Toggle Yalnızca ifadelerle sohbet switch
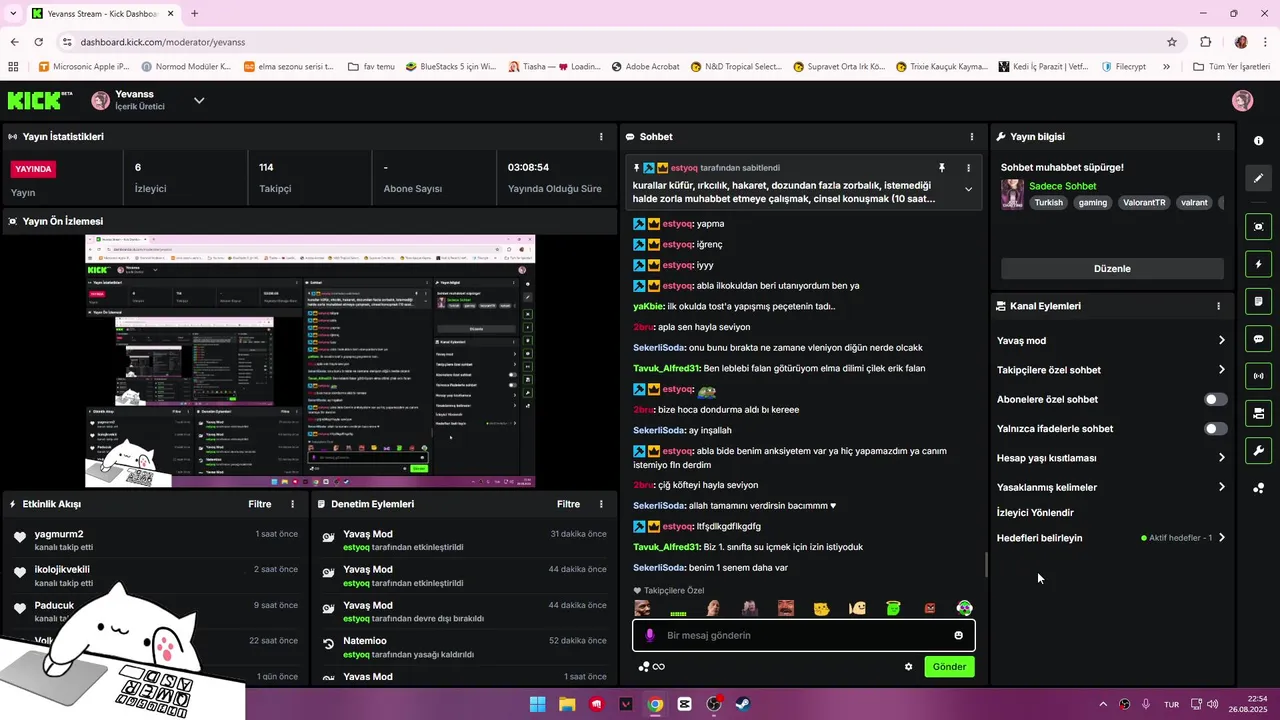The width and height of the screenshot is (1280, 720). [1215, 429]
